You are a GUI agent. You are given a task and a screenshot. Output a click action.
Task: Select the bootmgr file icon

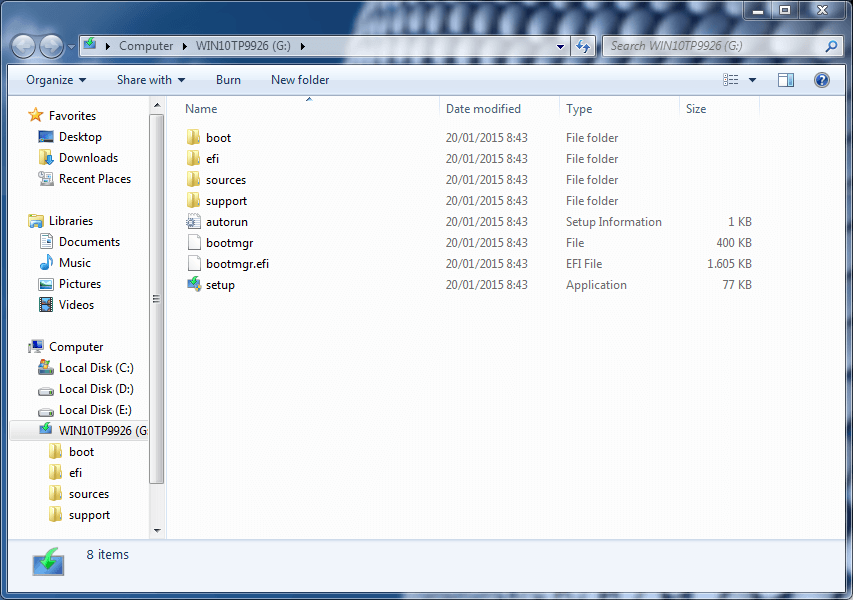pyautogui.click(x=194, y=242)
